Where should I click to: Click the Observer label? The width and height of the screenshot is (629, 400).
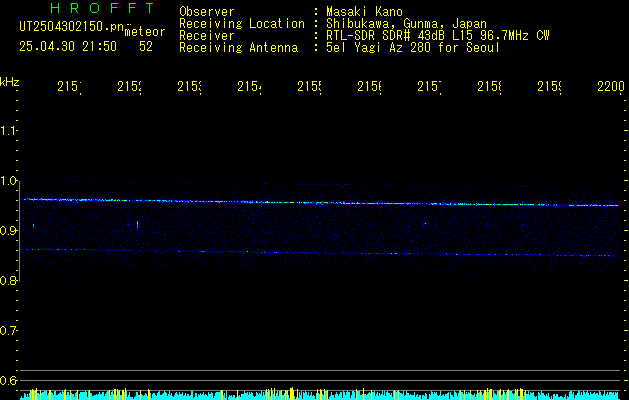point(207,11)
